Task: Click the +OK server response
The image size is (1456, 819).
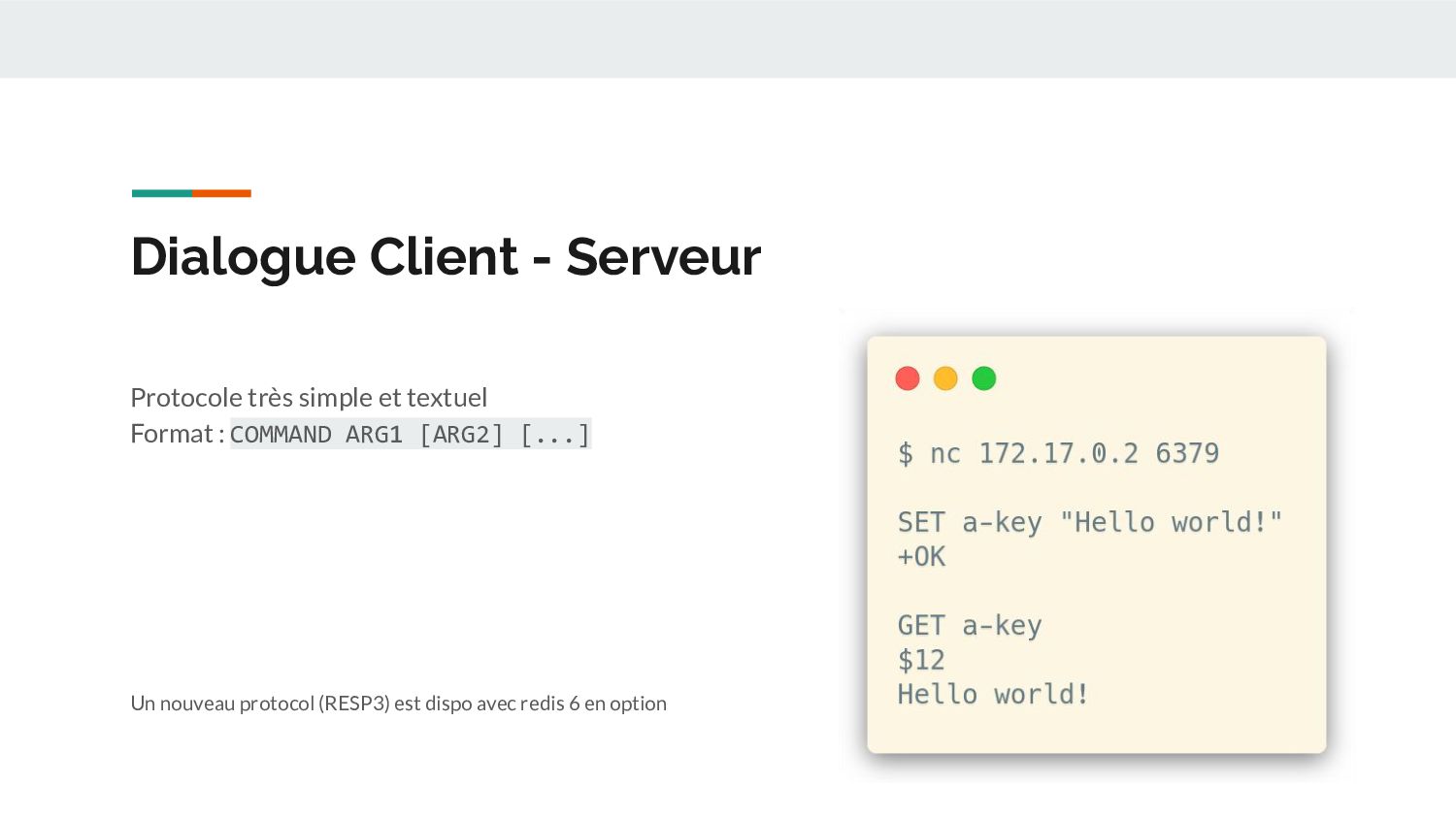Action: point(921,557)
